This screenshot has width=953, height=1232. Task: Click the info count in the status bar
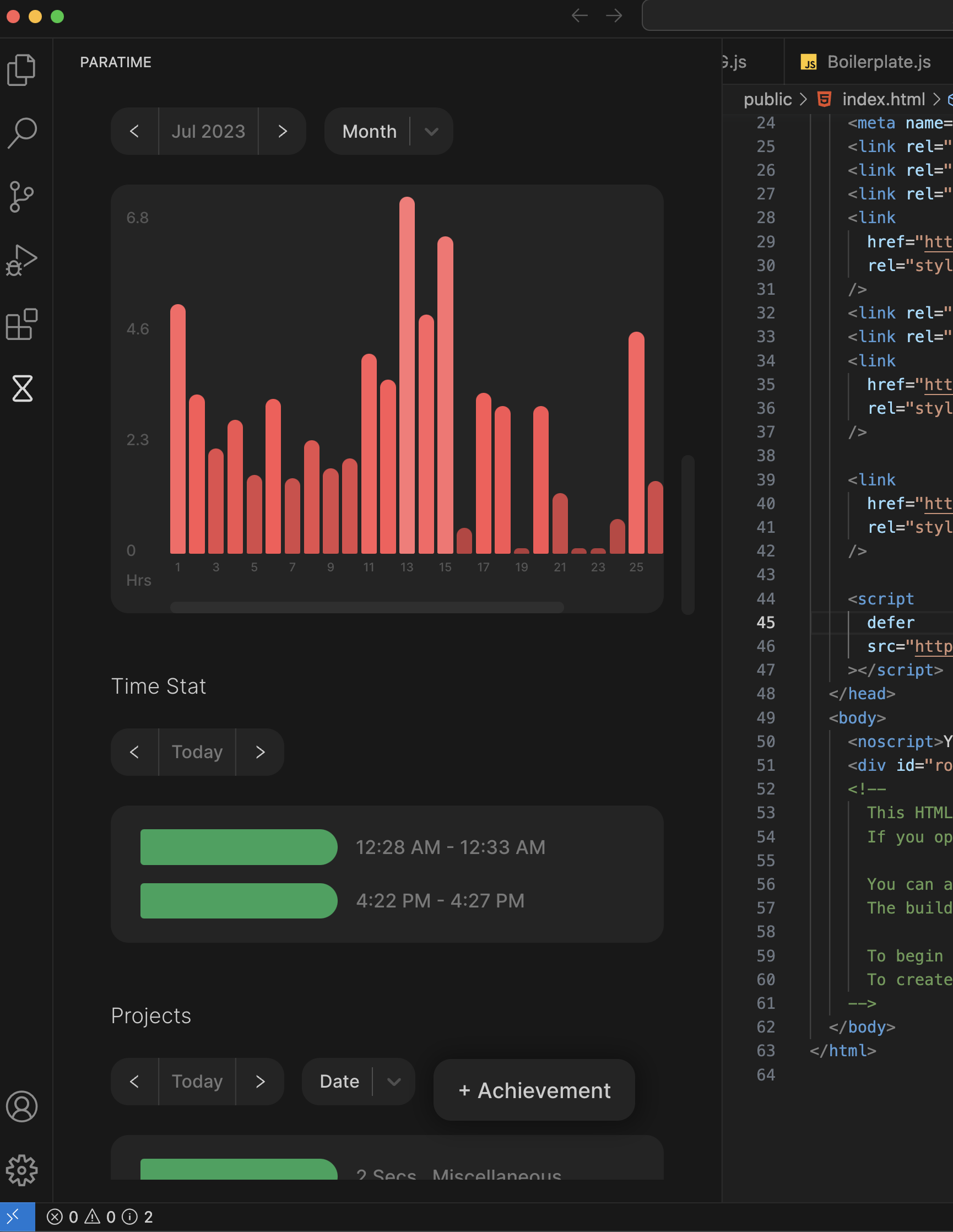[138, 1217]
